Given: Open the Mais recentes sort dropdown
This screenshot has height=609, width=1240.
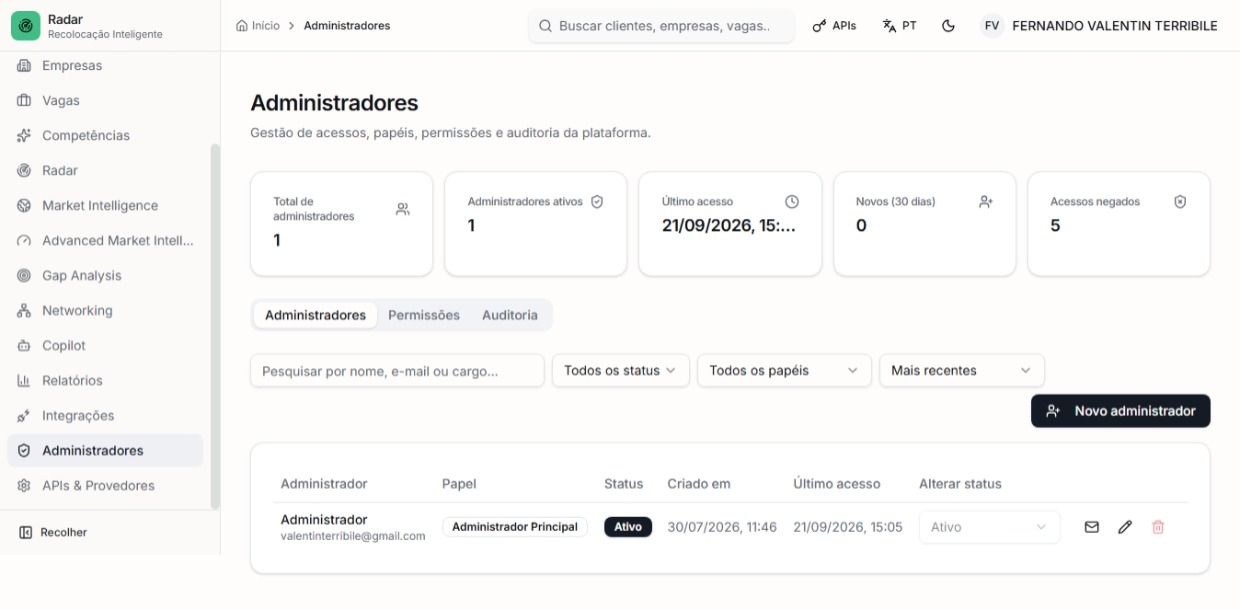Looking at the screenshot, I should point(962,371).
